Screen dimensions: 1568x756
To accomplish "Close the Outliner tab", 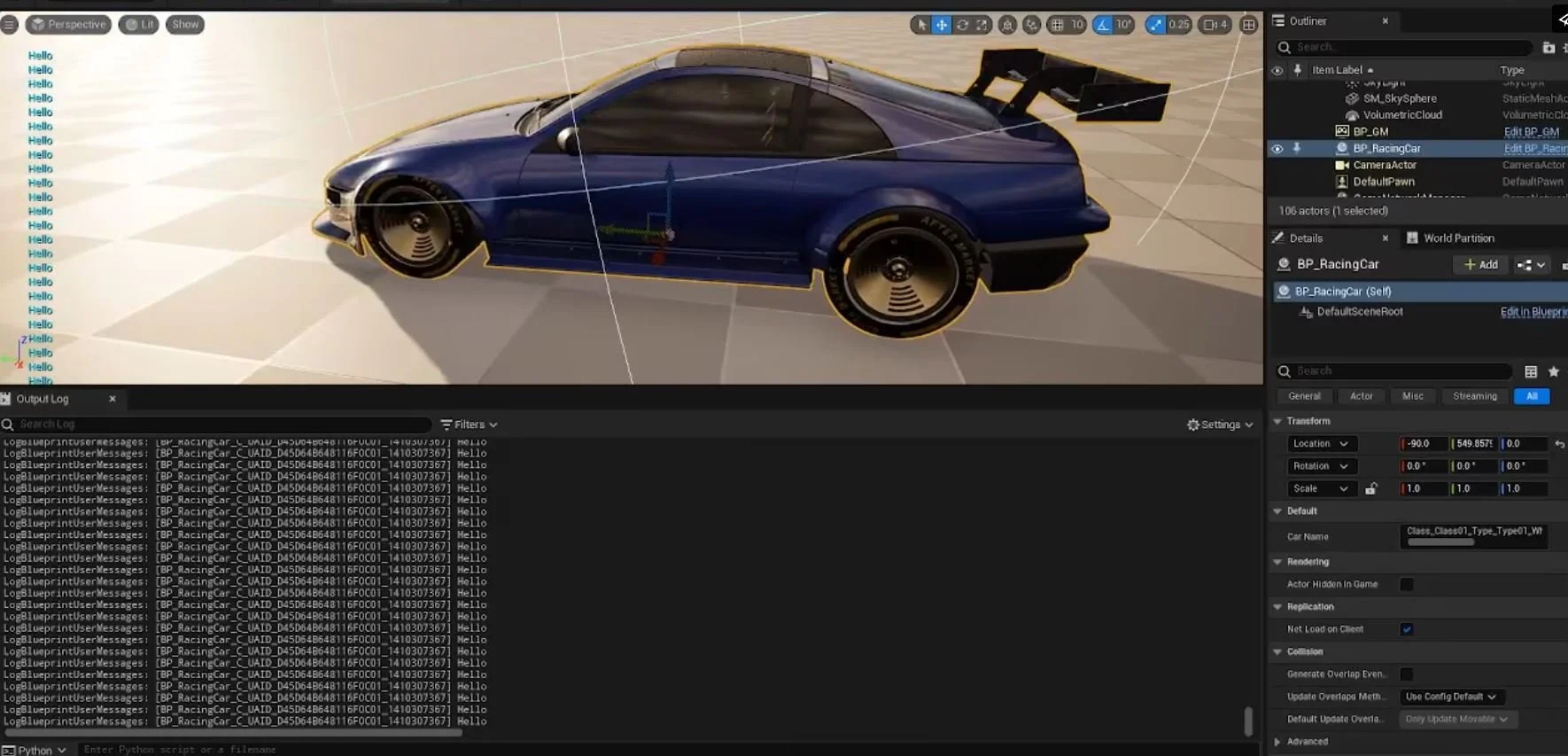I will (1386, 21).
